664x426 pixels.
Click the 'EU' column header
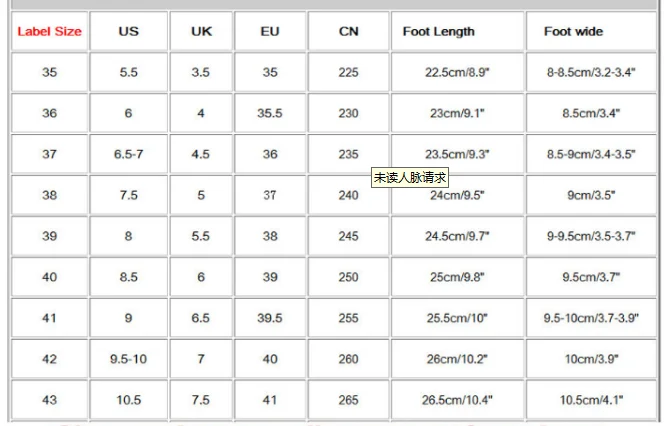point(269,31)
